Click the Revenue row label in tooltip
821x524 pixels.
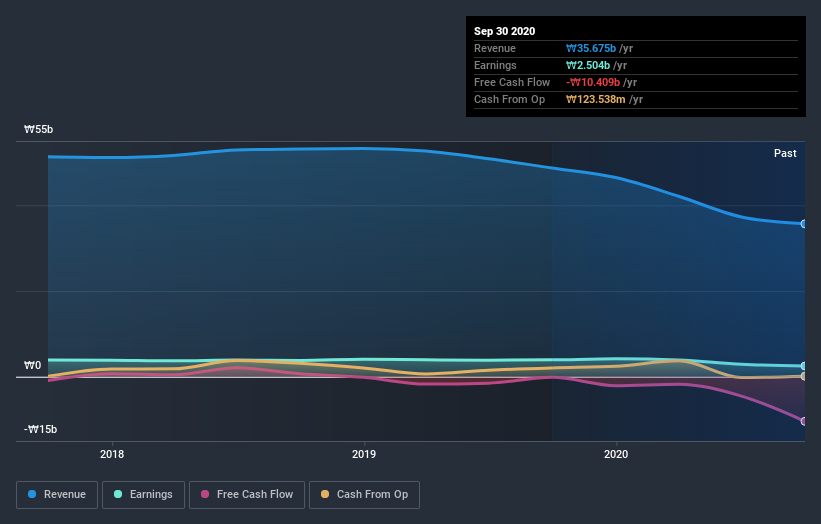(x=495, y=48)
